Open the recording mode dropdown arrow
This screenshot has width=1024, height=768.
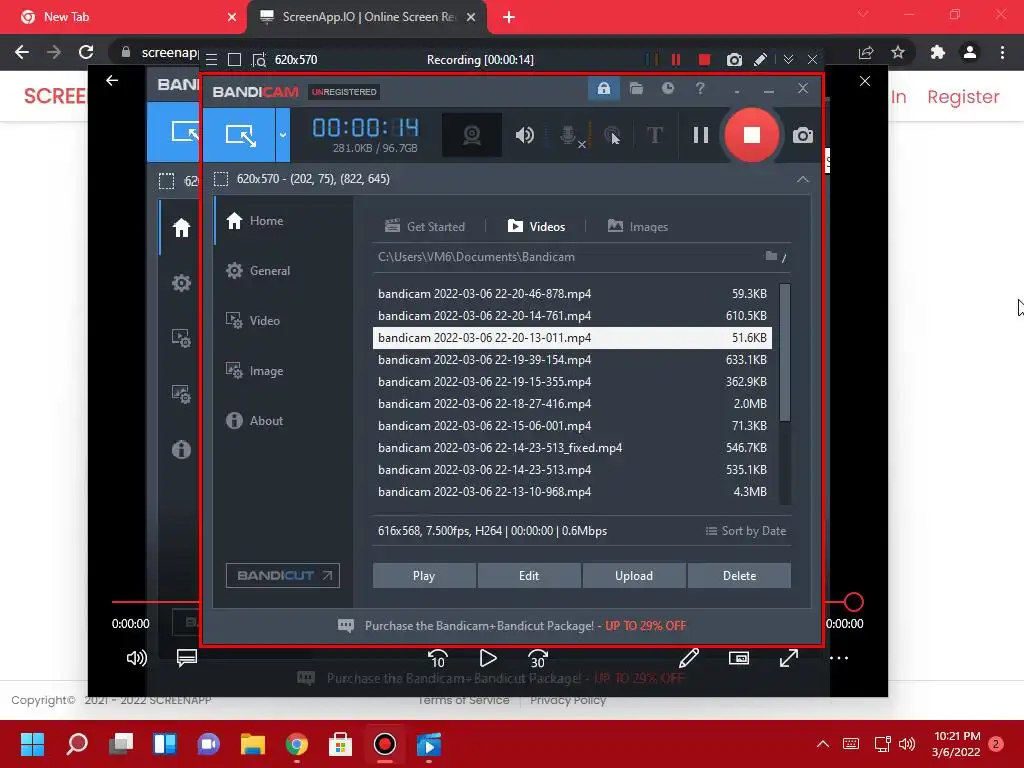tap(283, 135)
